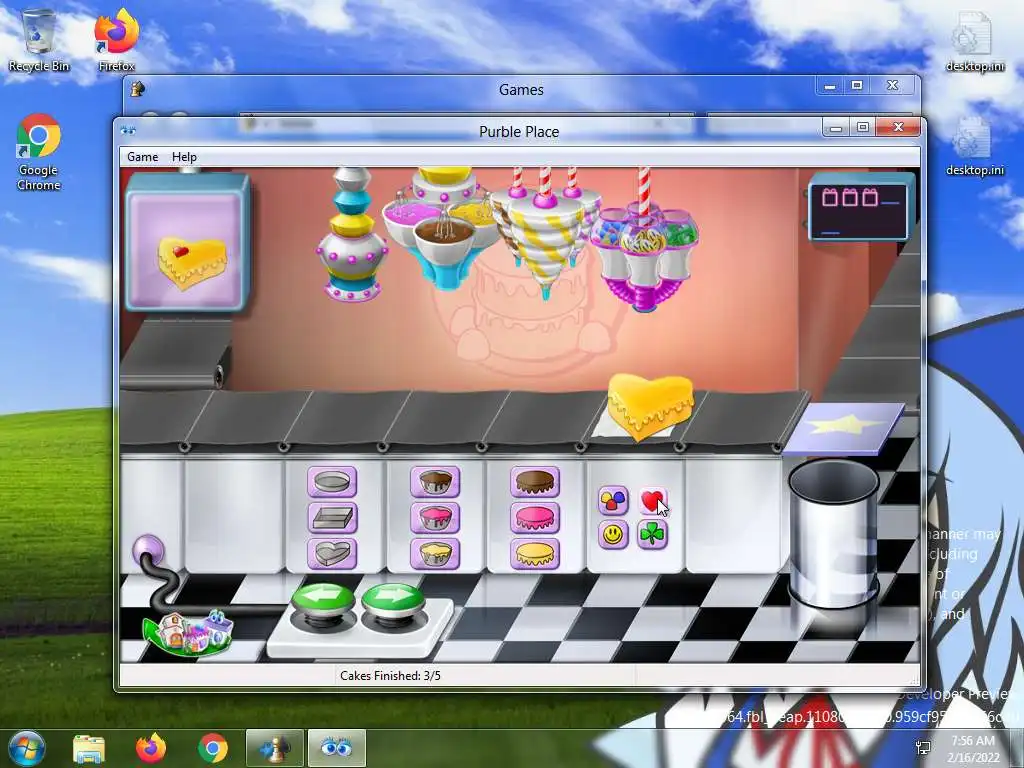Click the network icon in system tray

point(923,748)
